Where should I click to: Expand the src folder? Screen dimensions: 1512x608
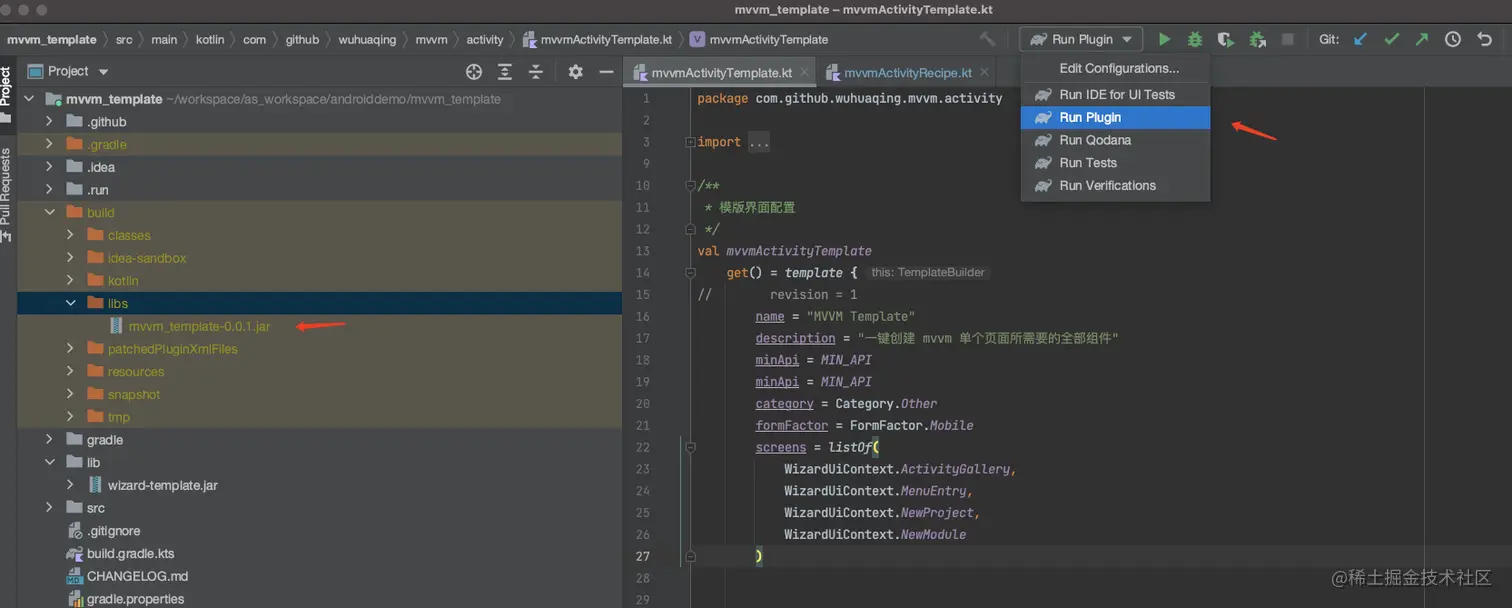[x=49, y=508]
